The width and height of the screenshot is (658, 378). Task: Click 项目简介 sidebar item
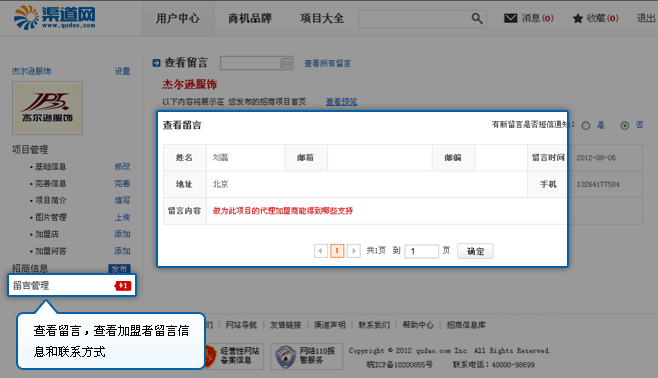pyautogui.click(x=50, y=200)
